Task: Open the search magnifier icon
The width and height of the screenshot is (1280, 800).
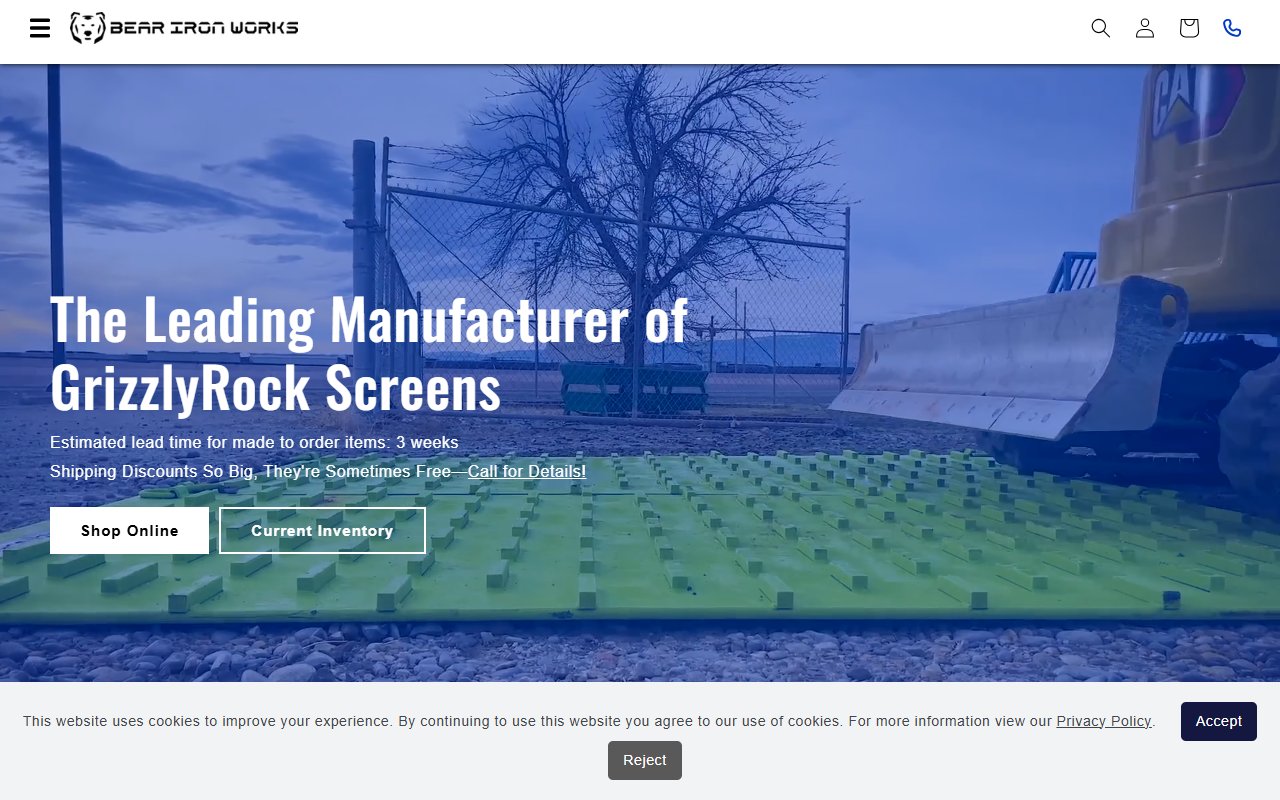Action: pyautogui.click(x=1101, y=28)
